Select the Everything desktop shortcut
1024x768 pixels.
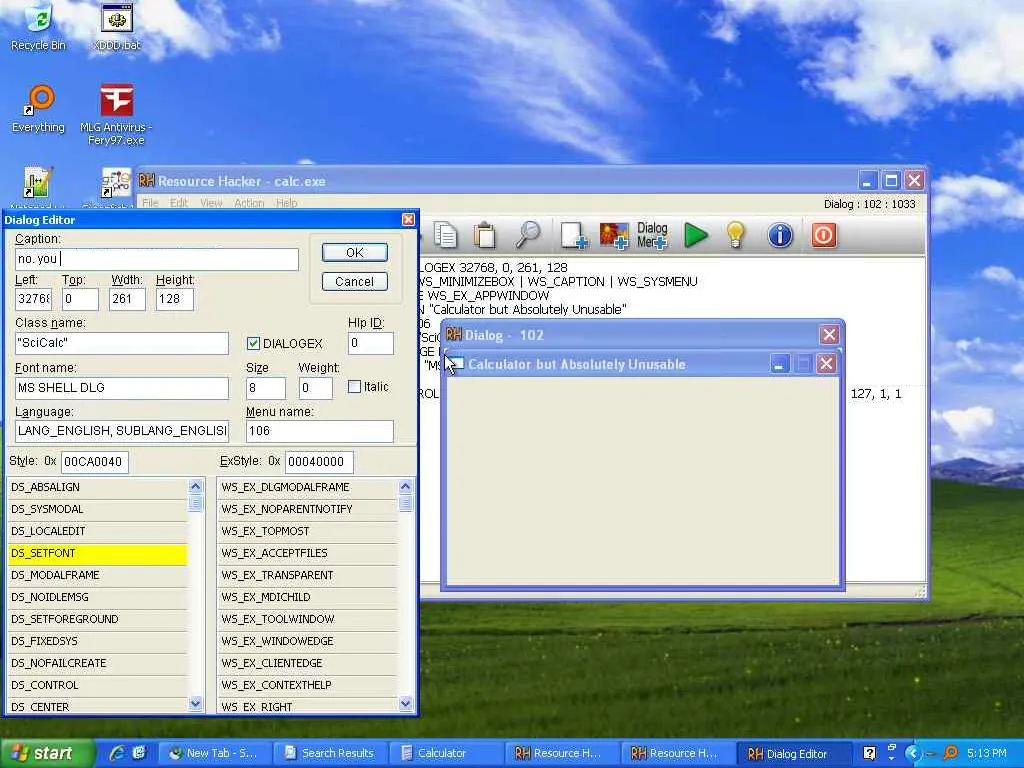pyautogui.click(x=39, y=108)
